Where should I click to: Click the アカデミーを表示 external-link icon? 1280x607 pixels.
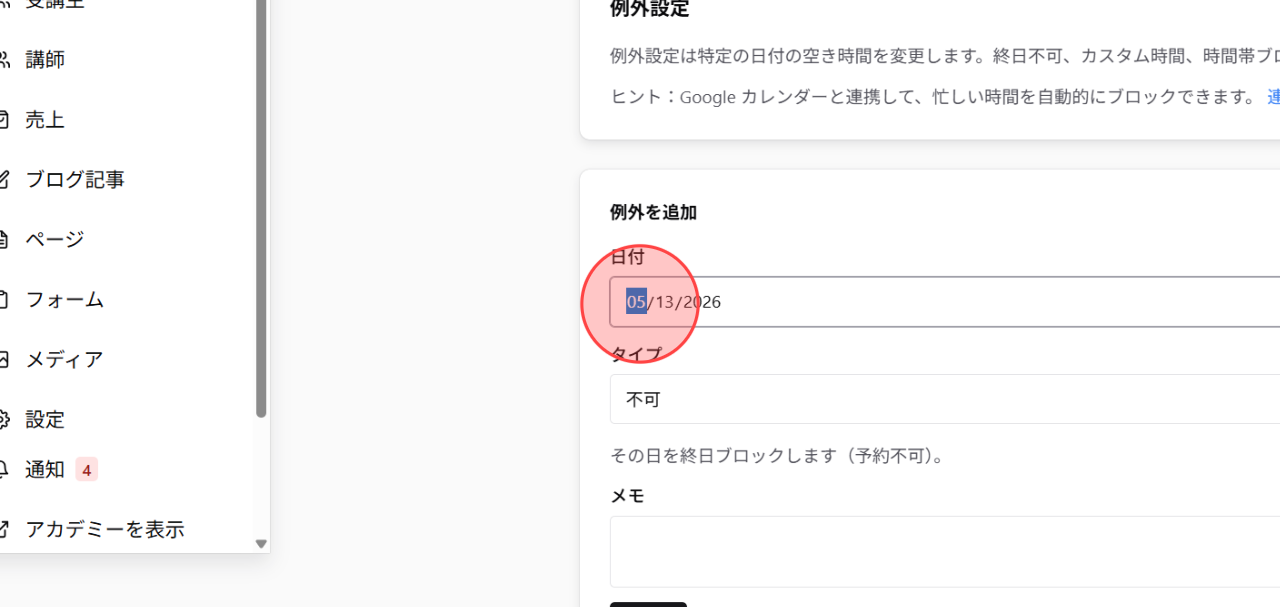(3, 530)
